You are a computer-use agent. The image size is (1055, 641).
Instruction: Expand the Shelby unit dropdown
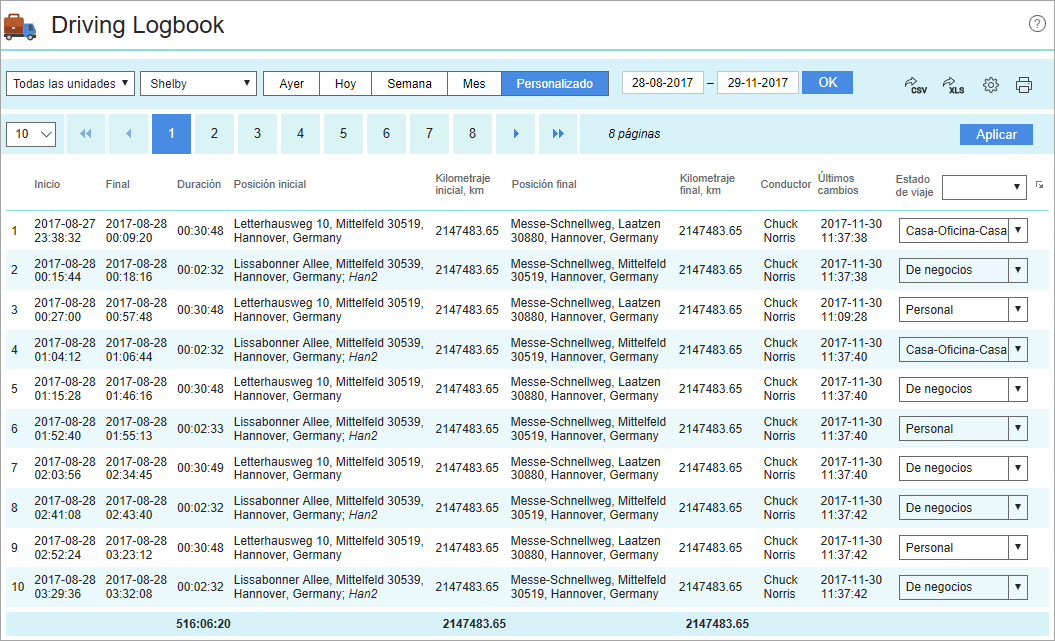(199, 84)
